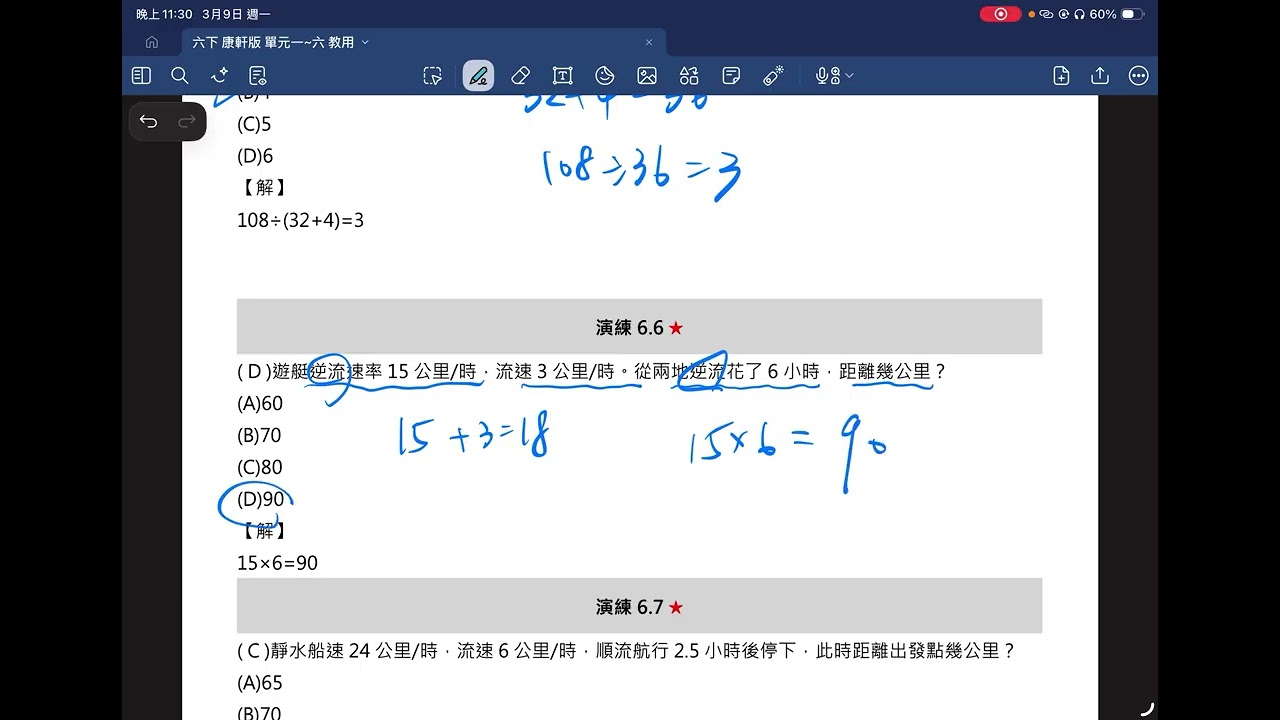Expand the microphone options chevron

(849, 76)
